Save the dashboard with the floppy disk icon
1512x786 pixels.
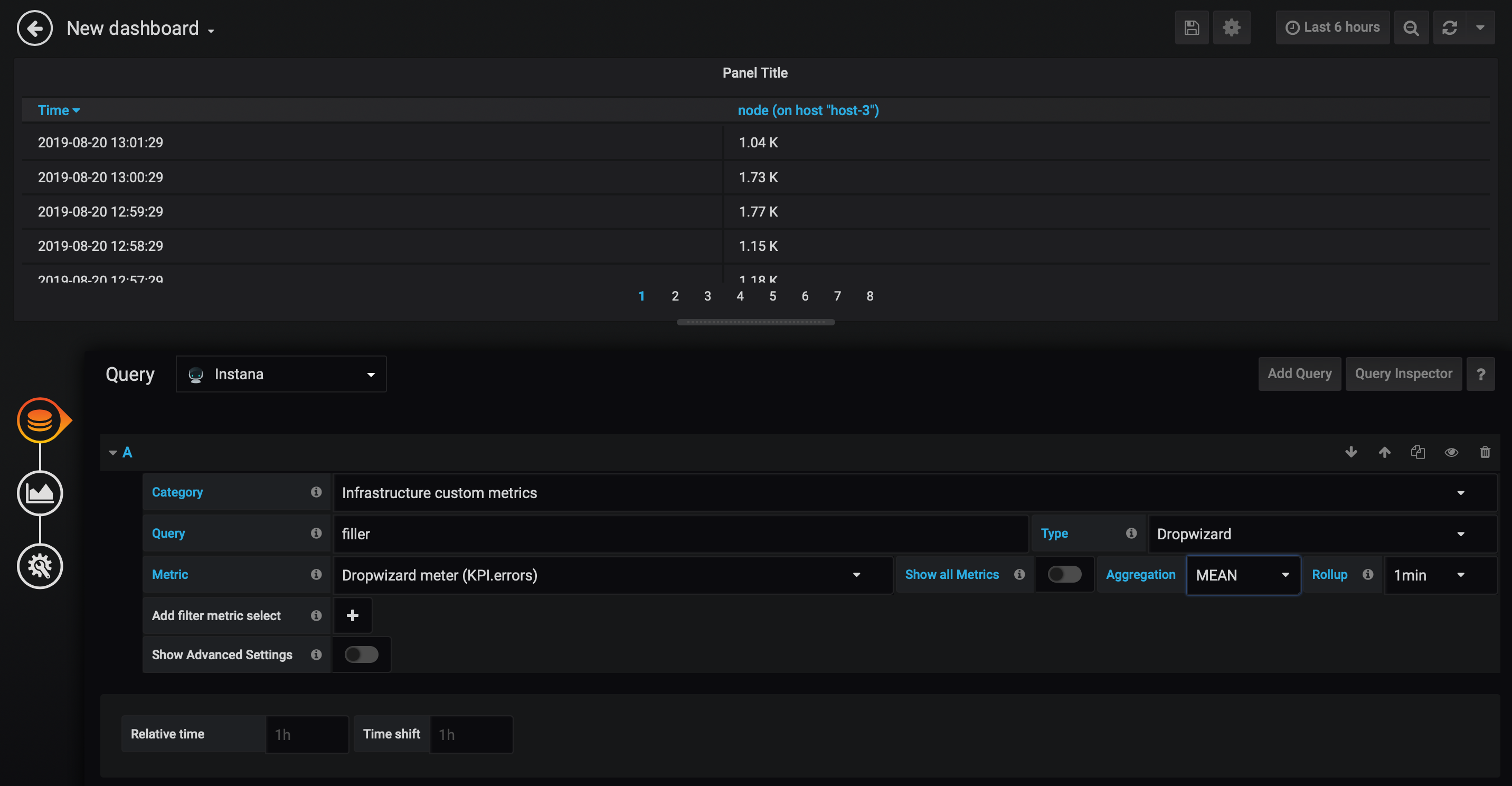(1191, 27)
